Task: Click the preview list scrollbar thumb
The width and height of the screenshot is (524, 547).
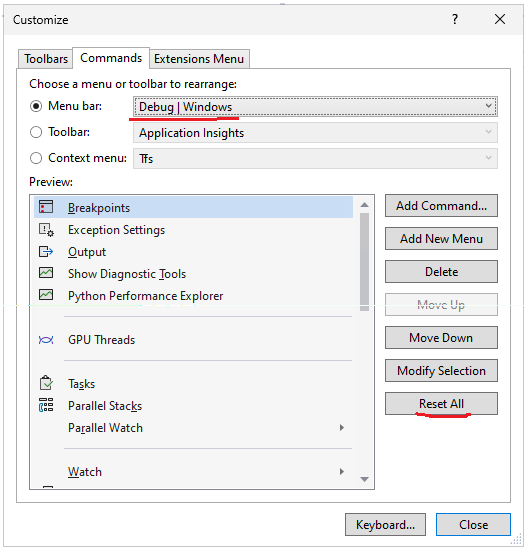Action: tap(365, 262)
